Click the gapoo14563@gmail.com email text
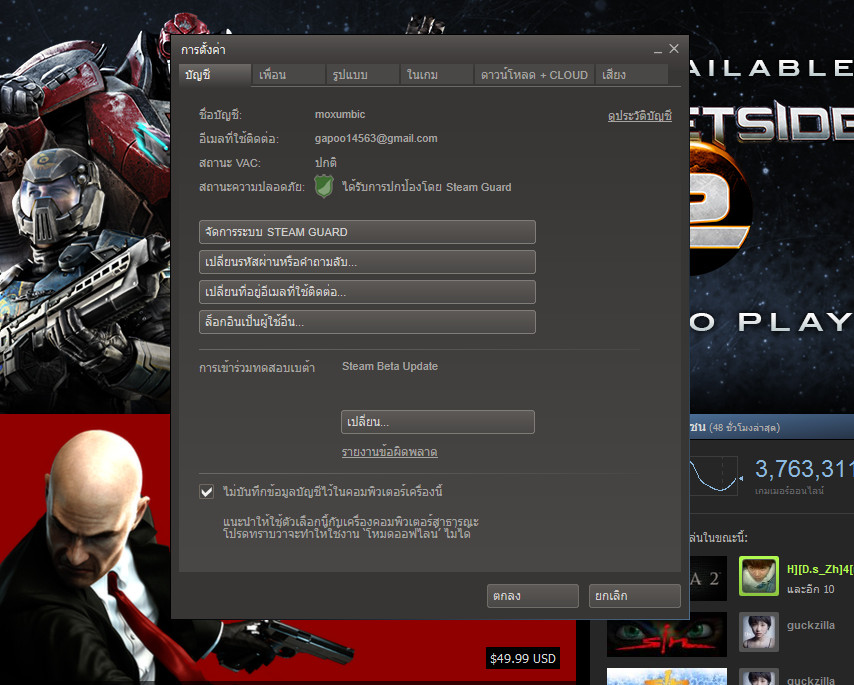The width and height of the screenshot is (854, 685). (376, 138)
